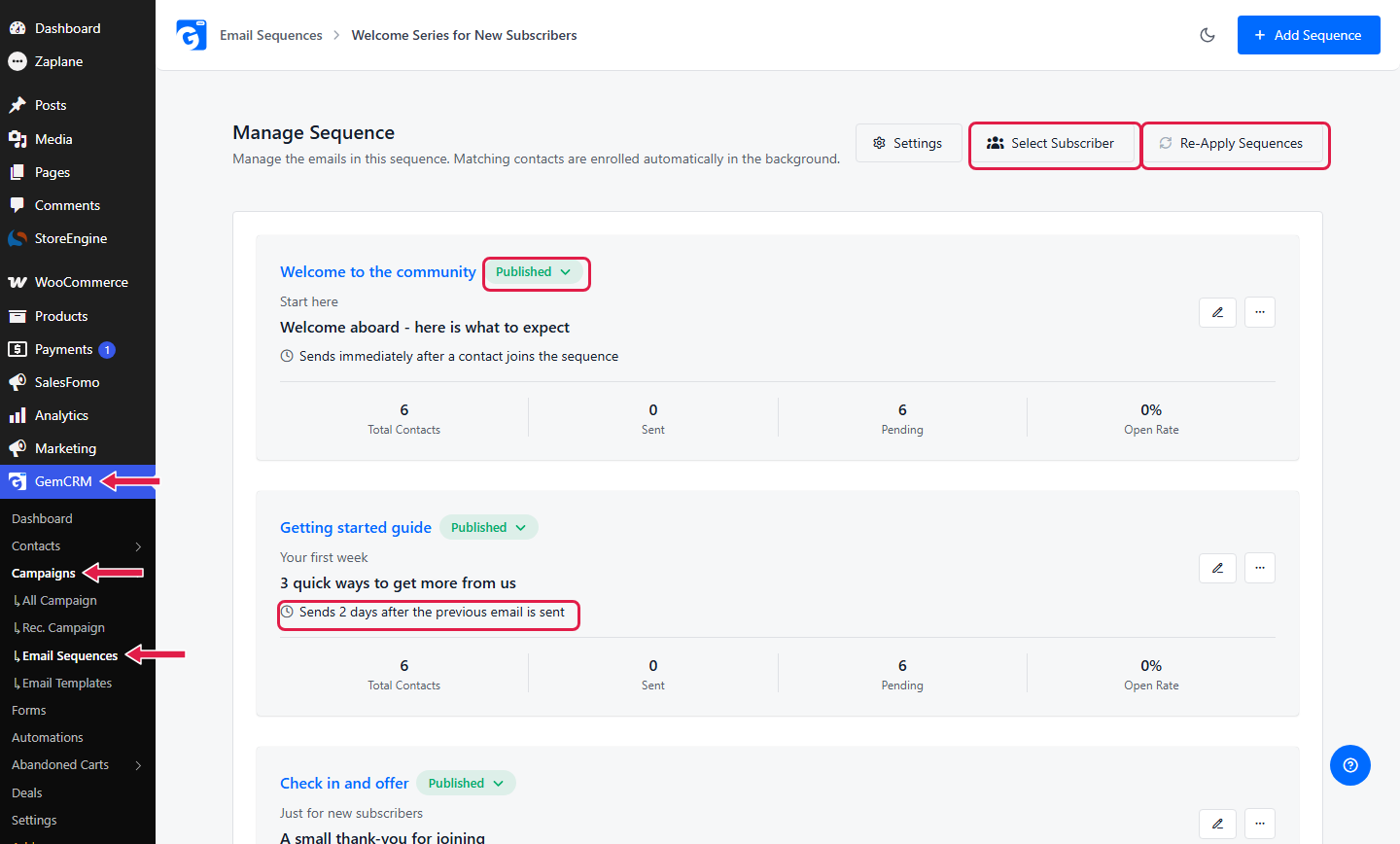
Task: Open the Deals menu item
Action: [x=27, y=792]
